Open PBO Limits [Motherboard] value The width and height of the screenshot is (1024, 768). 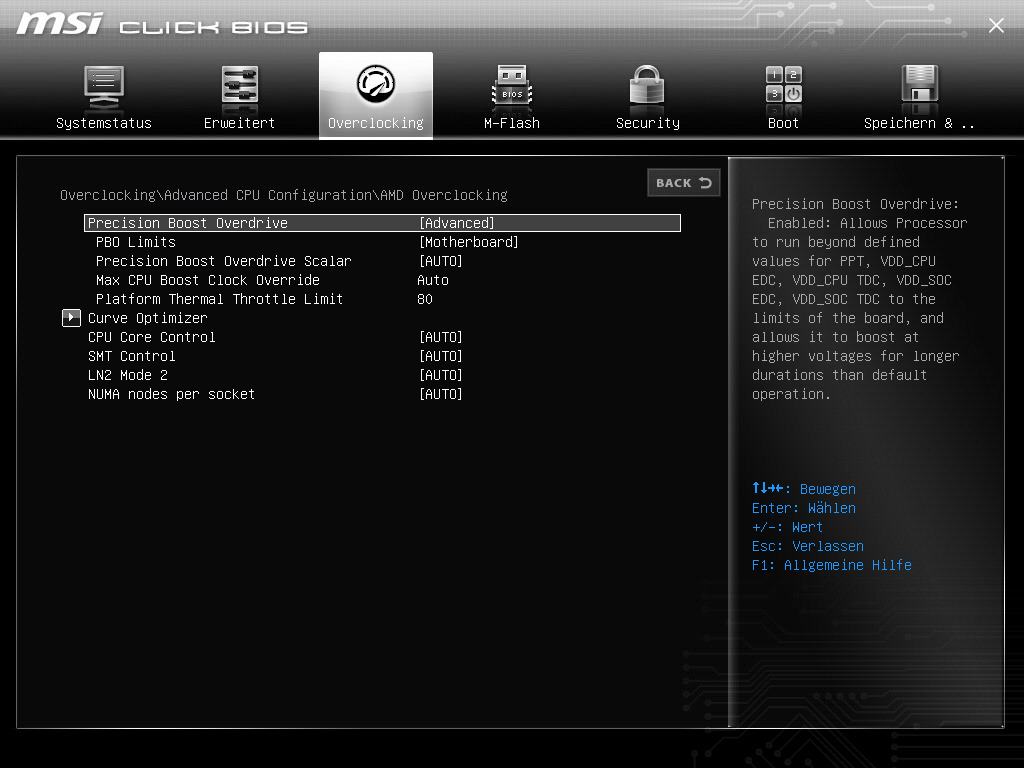coord(468,242)
